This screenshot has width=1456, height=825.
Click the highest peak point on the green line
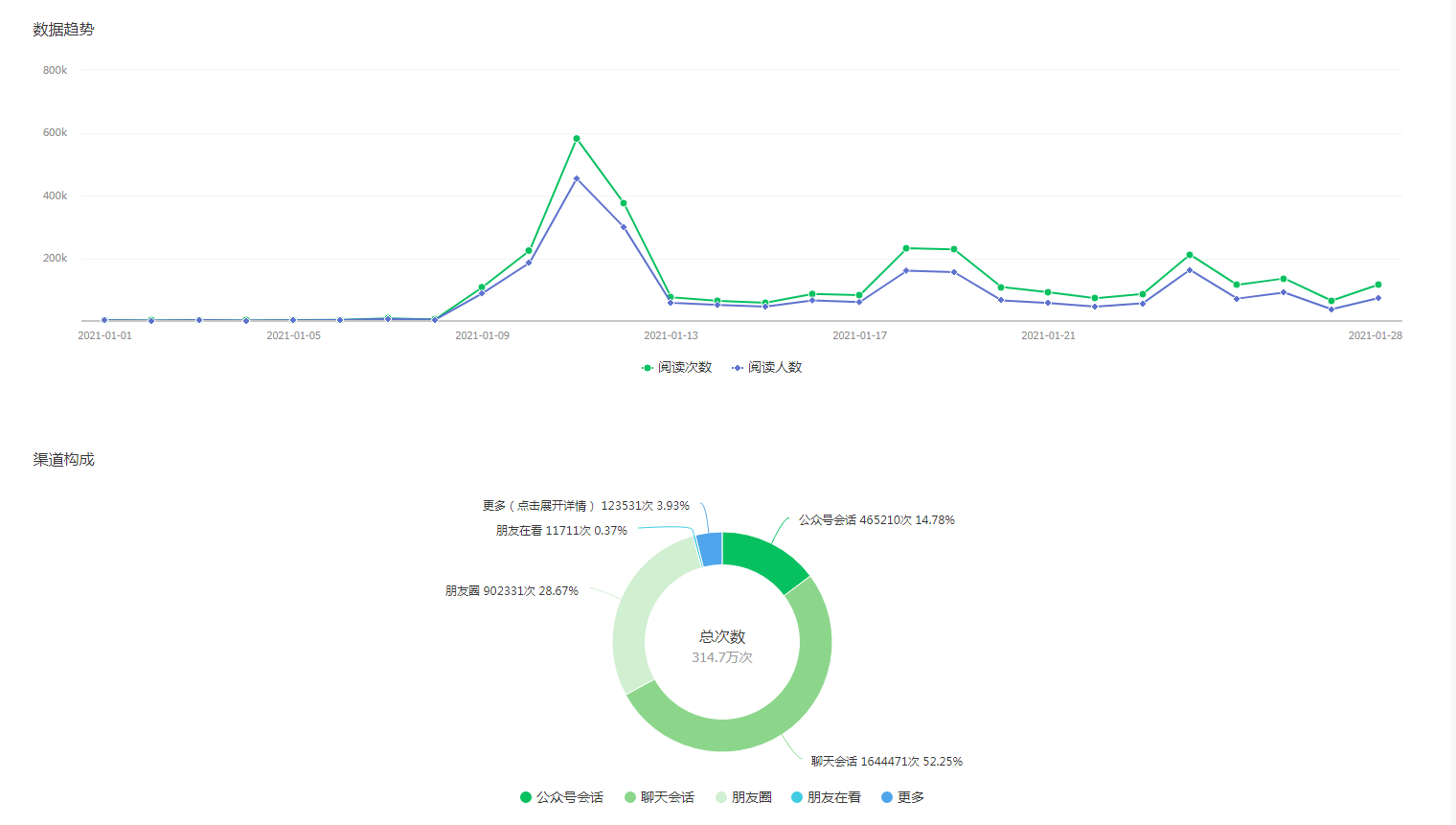click(575, 138)
